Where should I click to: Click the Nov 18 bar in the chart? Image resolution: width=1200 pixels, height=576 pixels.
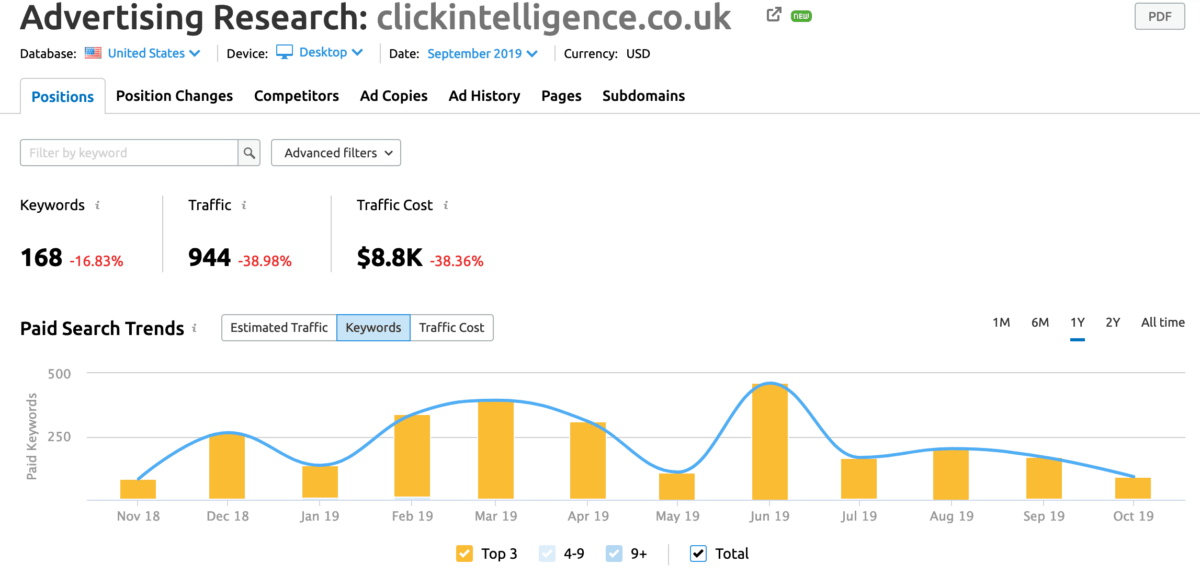[138, 489]
